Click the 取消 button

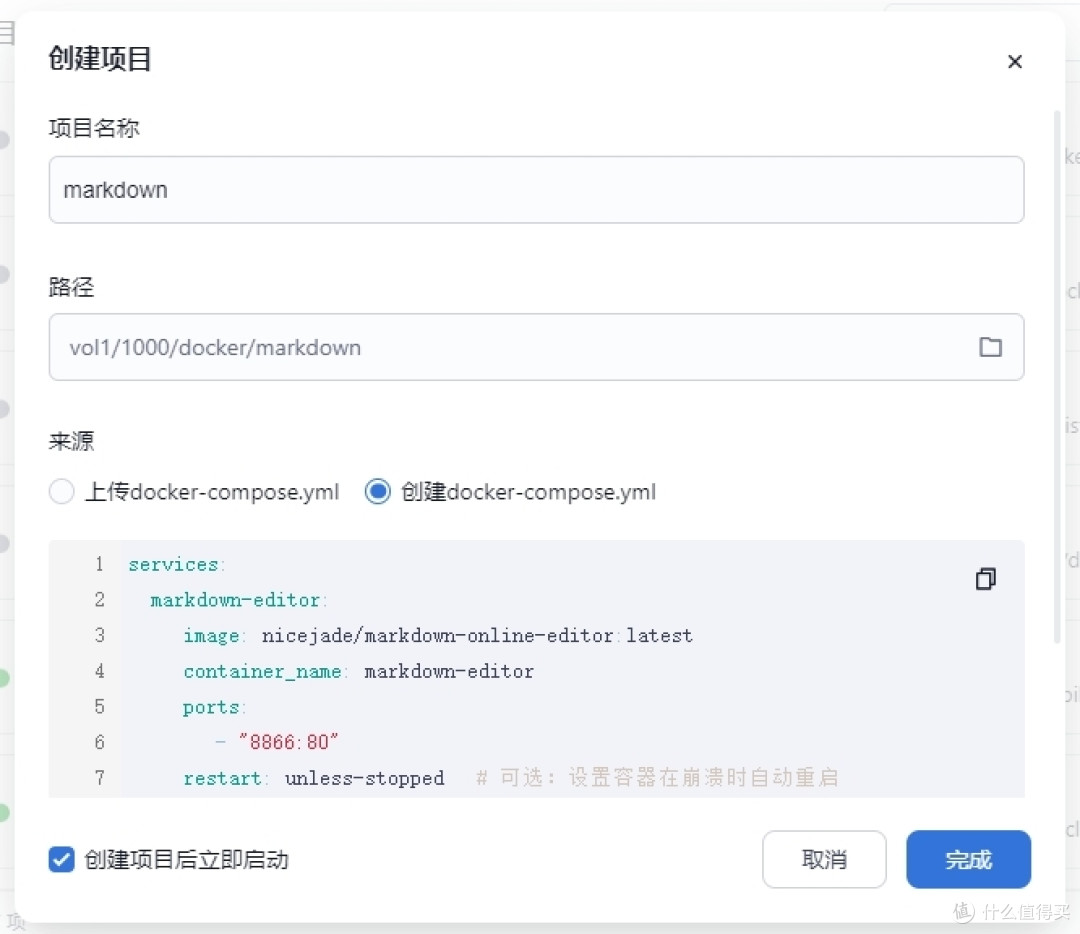(824, 859)
